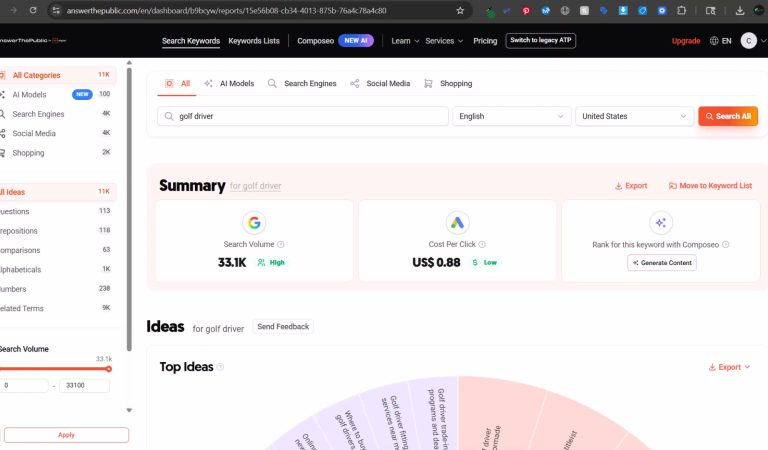Expand the account menu chevron beside avatar

[x=763, y=41]
